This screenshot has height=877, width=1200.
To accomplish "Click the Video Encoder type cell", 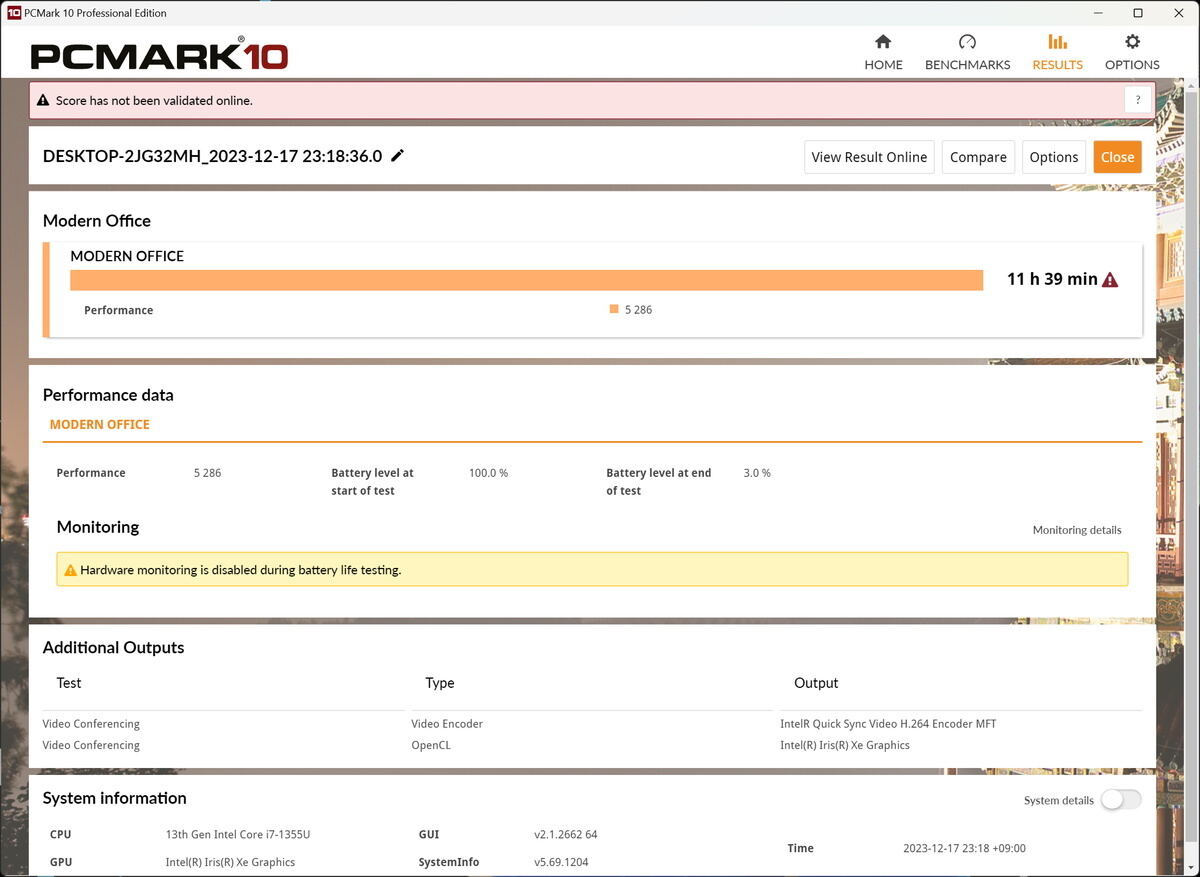I will pos(447,724).
